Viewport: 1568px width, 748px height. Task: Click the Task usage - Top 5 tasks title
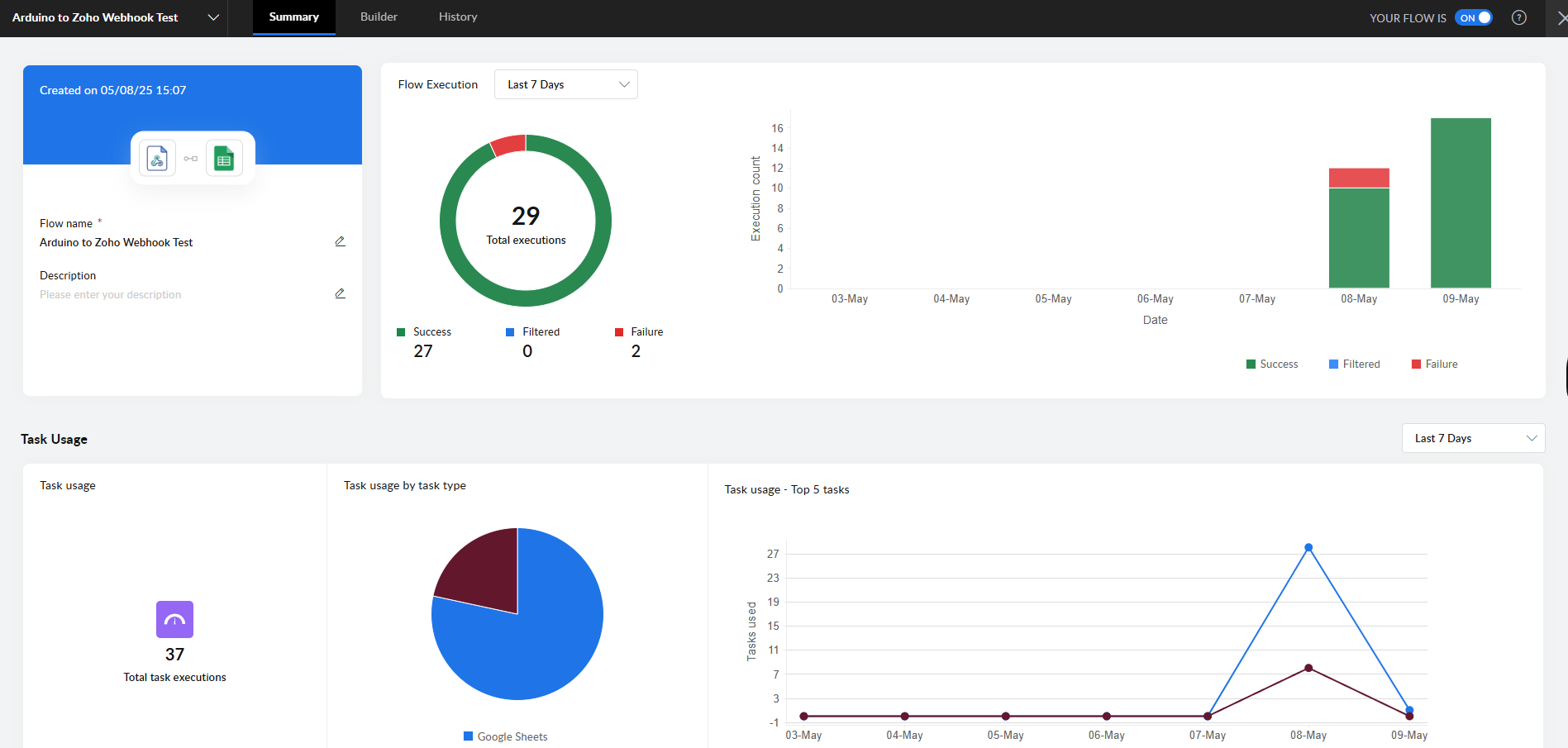[787, 489]
